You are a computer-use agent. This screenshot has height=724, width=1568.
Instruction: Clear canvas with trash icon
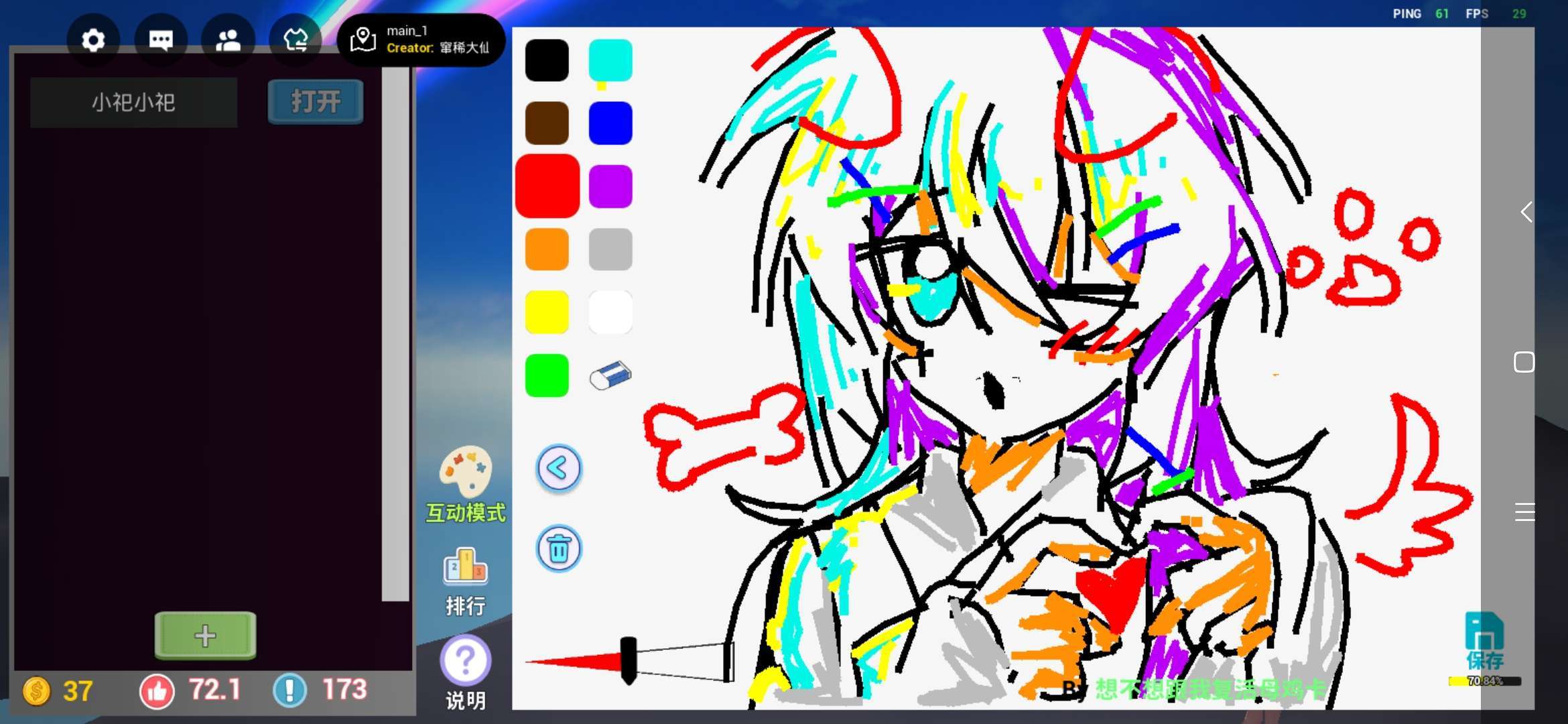click(x=559, y=549)
